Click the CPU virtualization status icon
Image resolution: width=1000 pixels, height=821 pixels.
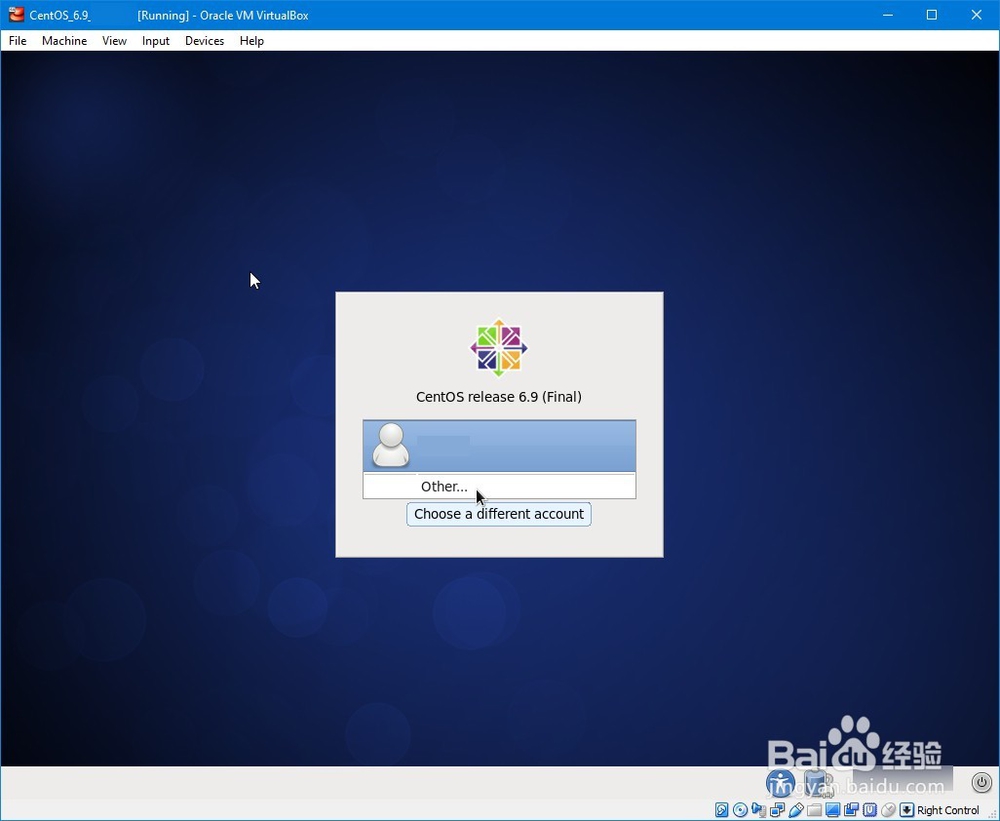tap(869, 810)
